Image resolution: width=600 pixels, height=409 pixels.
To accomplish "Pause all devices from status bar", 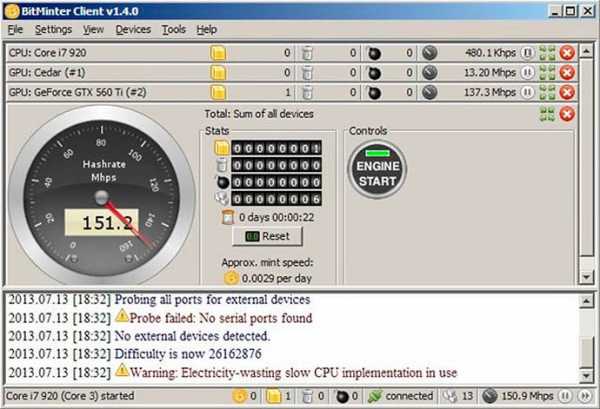I will click(565, 396).
